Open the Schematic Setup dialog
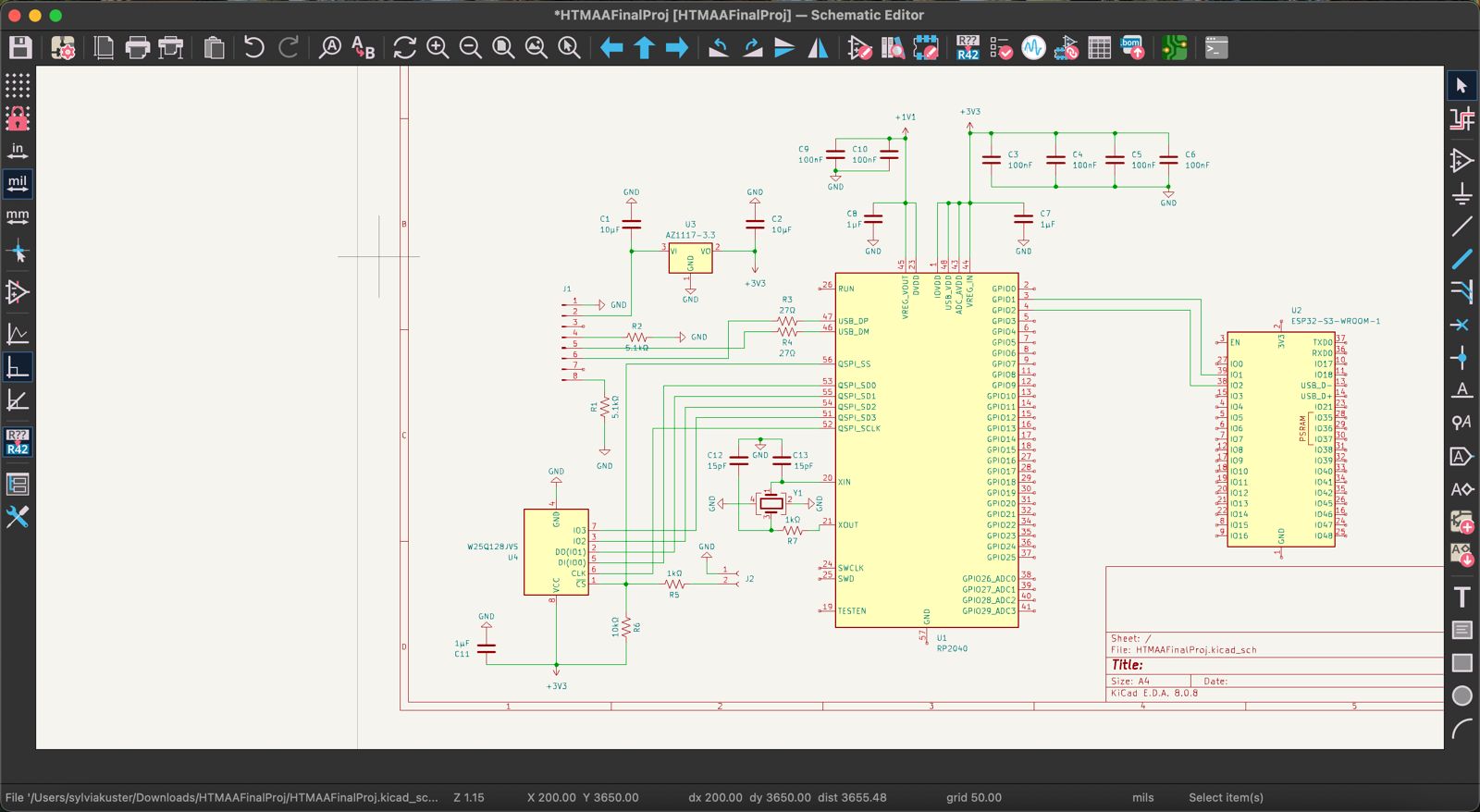1480x812 pixels. point(63,48)
